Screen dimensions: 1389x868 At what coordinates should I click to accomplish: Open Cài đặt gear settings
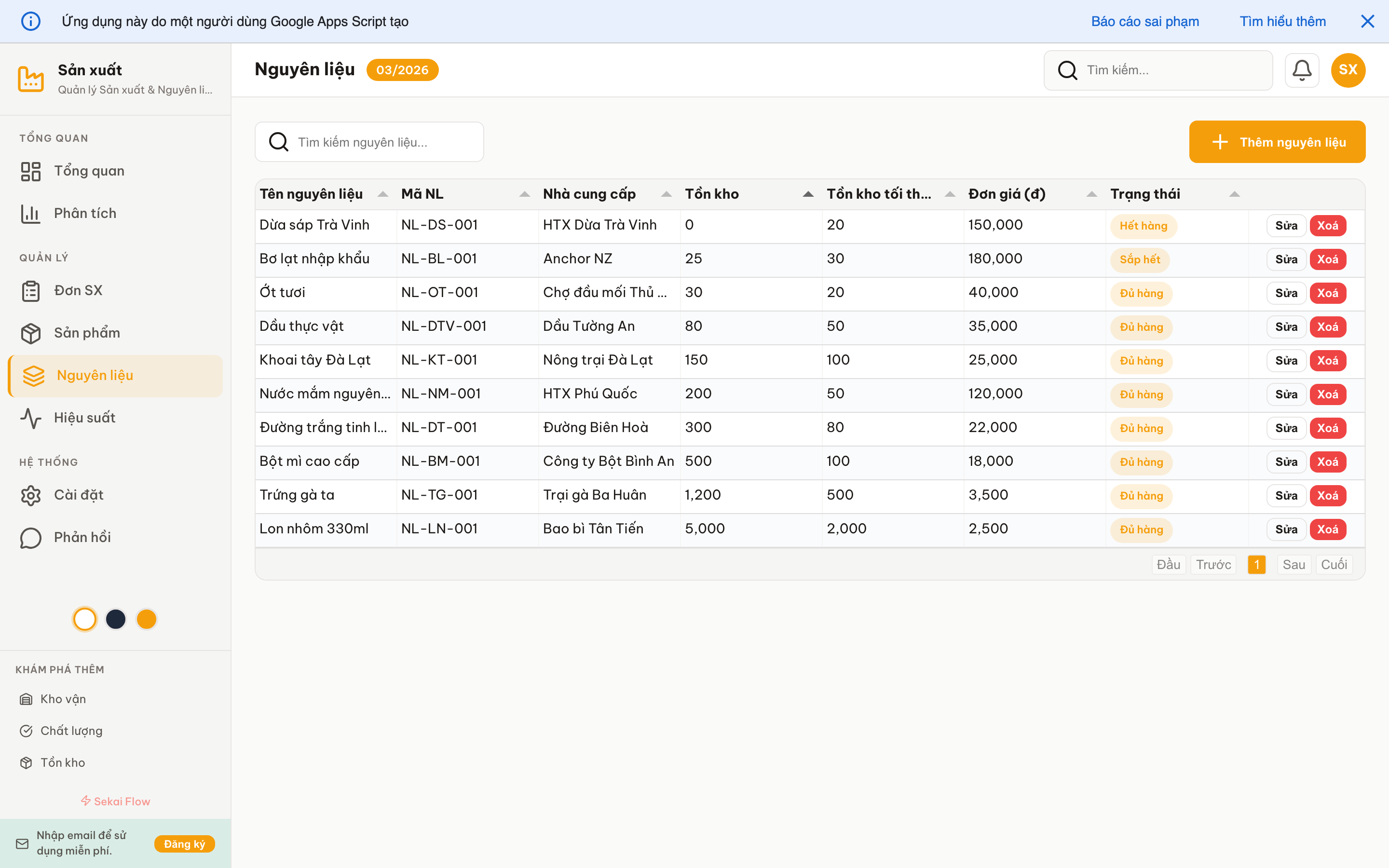(31, 495)
